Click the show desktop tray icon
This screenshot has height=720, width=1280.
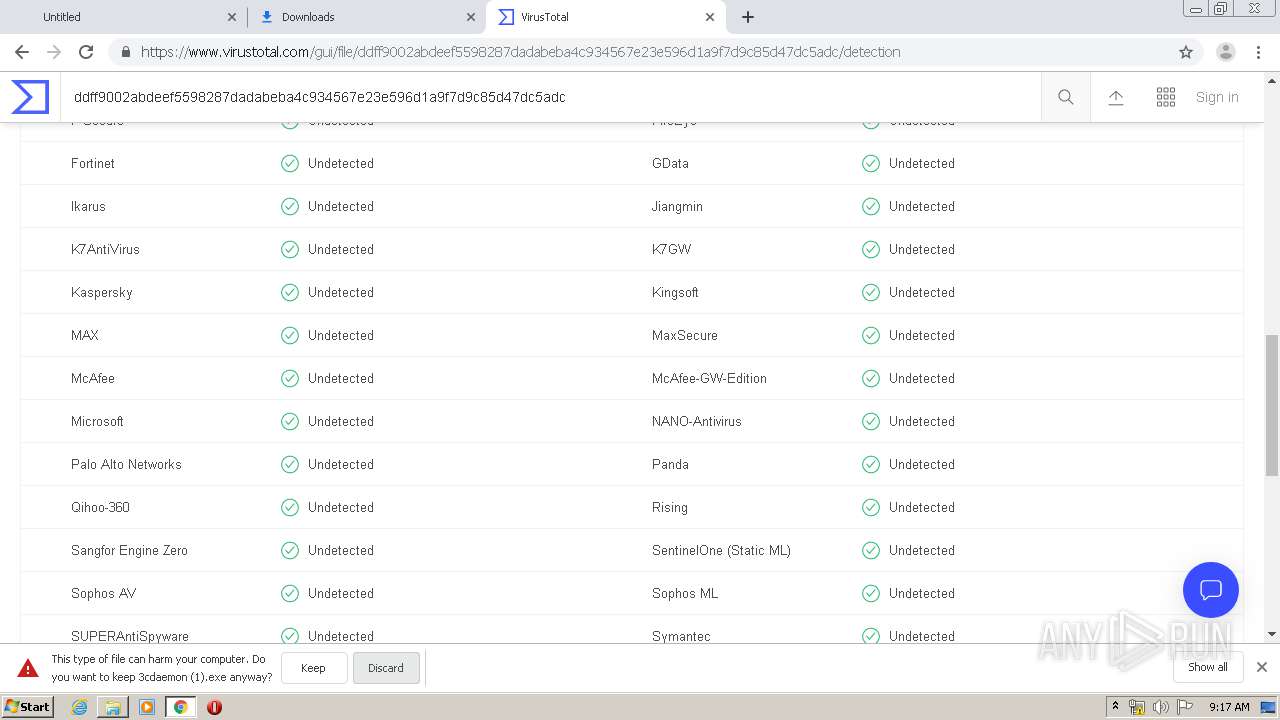(1267, 707)
